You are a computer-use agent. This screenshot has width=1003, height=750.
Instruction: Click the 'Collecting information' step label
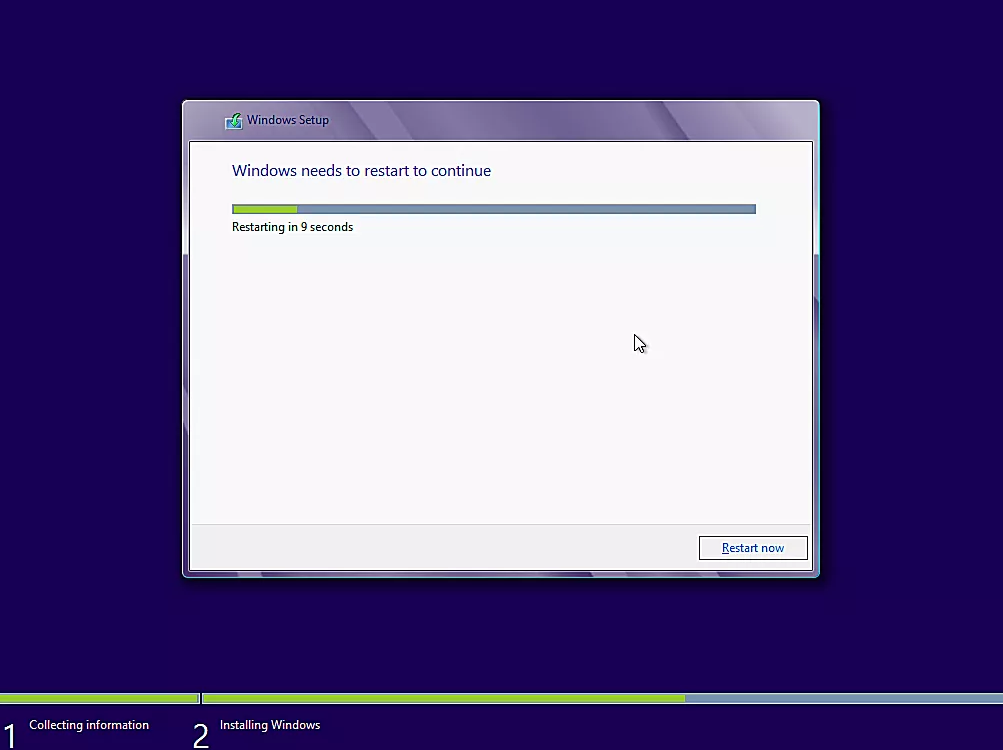[89, 725]
